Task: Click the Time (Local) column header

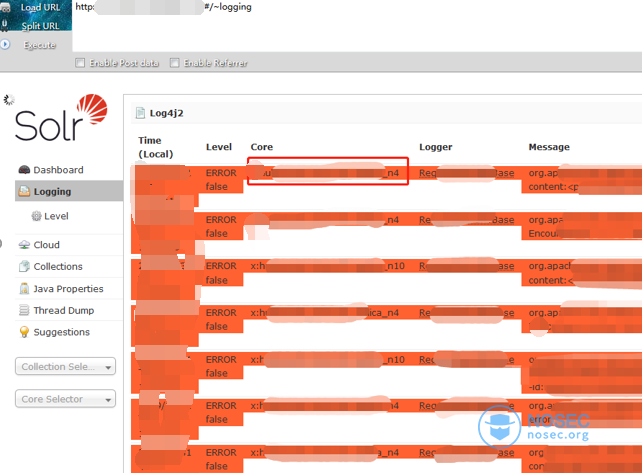Action: pos(156,147)
